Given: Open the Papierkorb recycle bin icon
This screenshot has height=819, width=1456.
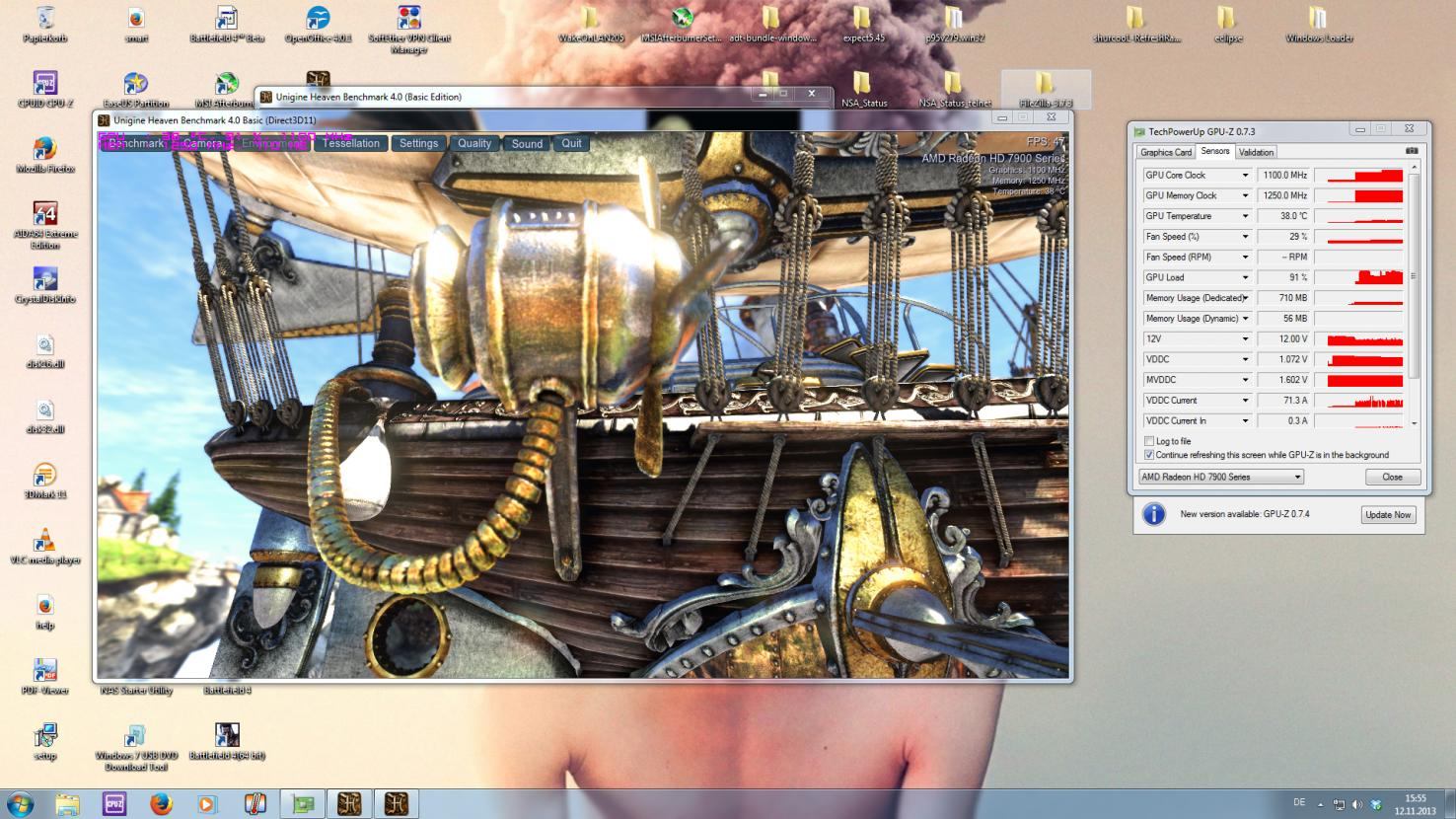Looking at the screenshot, I should (45, 24).
